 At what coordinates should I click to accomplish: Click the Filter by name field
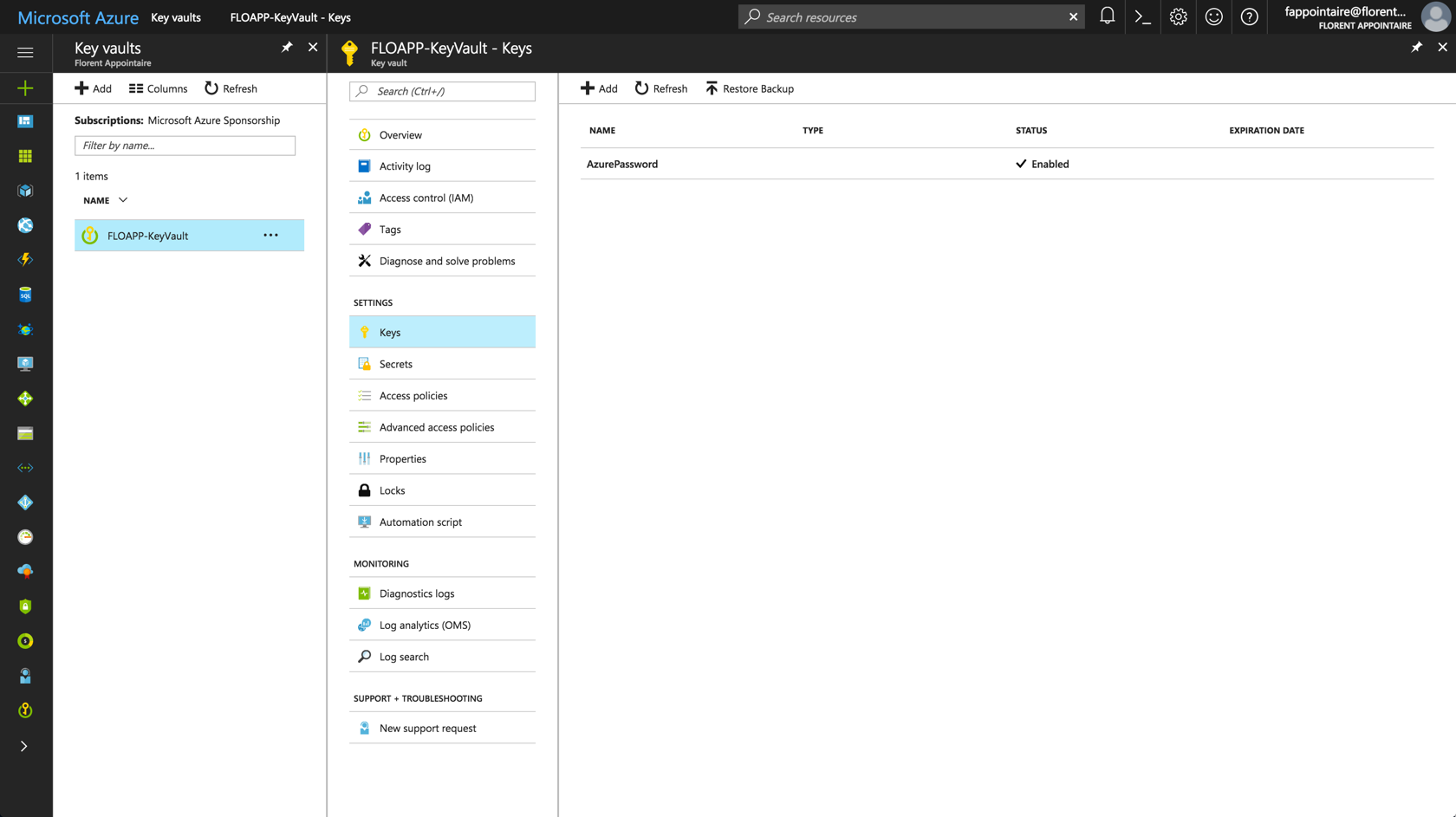coord(185,146)
